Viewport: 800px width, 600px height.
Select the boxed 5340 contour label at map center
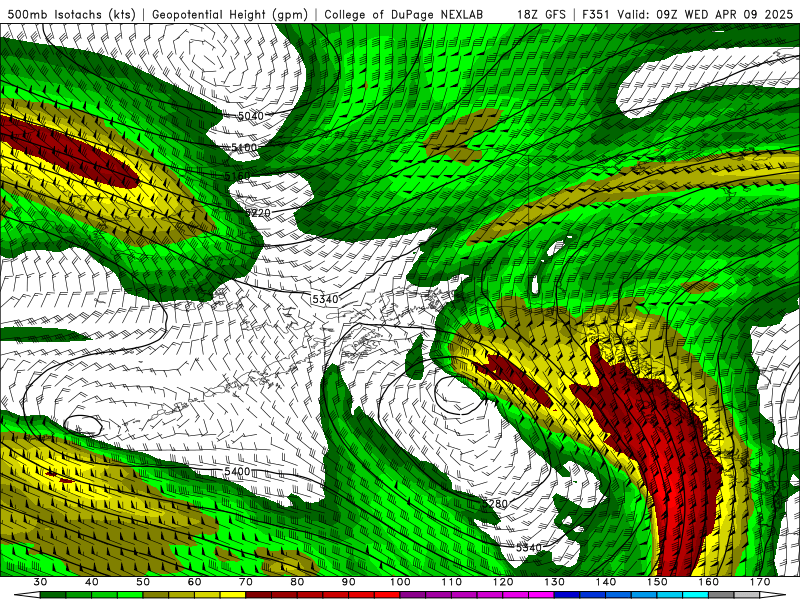(325, 299)
